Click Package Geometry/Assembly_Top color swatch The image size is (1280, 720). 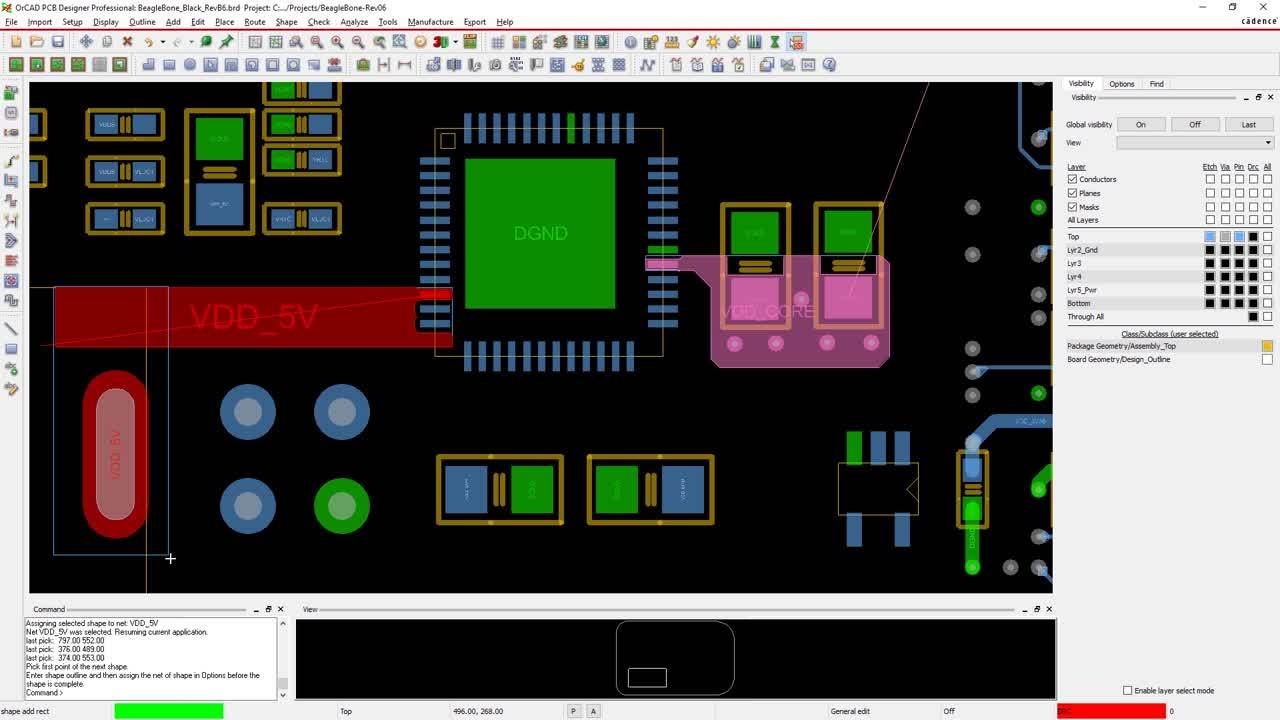pos(1267,346)
